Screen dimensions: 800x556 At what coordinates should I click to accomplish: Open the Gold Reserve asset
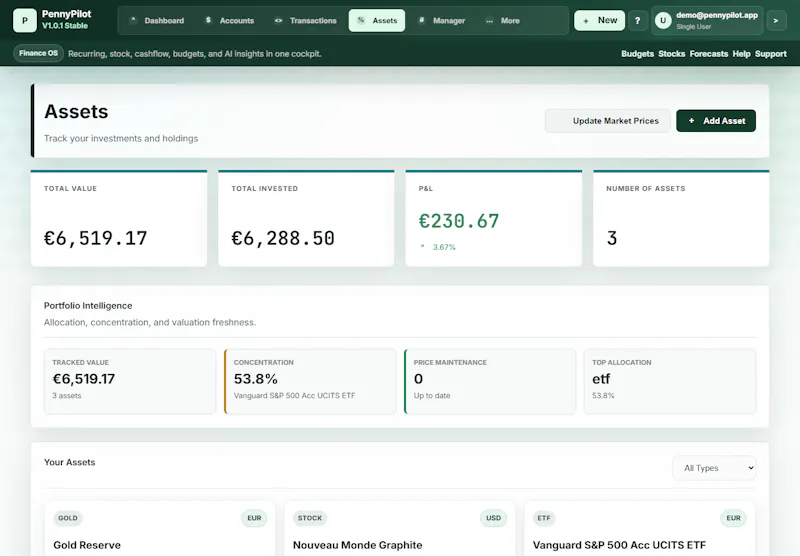point(87,545)
